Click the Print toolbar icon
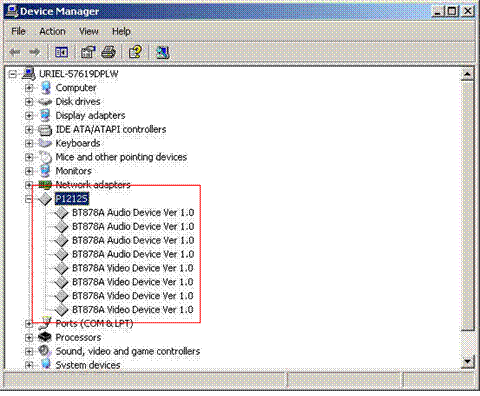Viewport: 480px width, 396px height. (x=108, y=52)
